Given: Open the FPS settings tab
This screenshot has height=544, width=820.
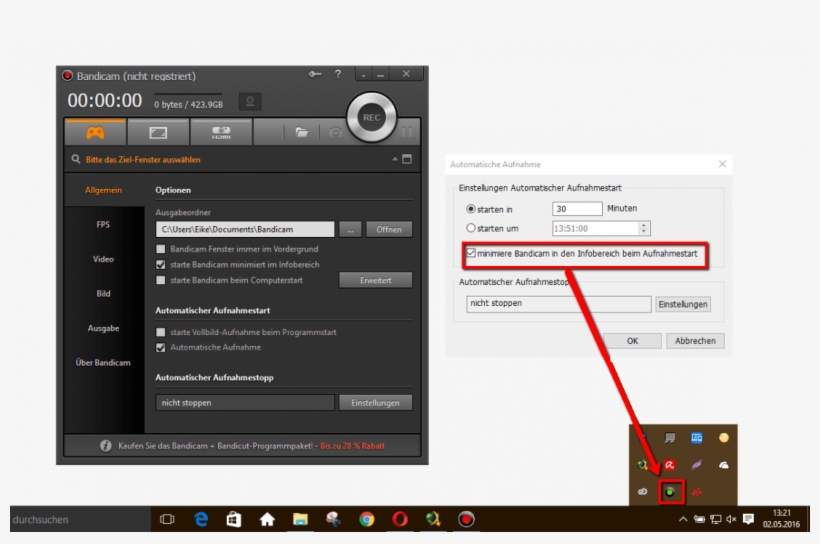Looking at the screenshot, I should (103, 225).
